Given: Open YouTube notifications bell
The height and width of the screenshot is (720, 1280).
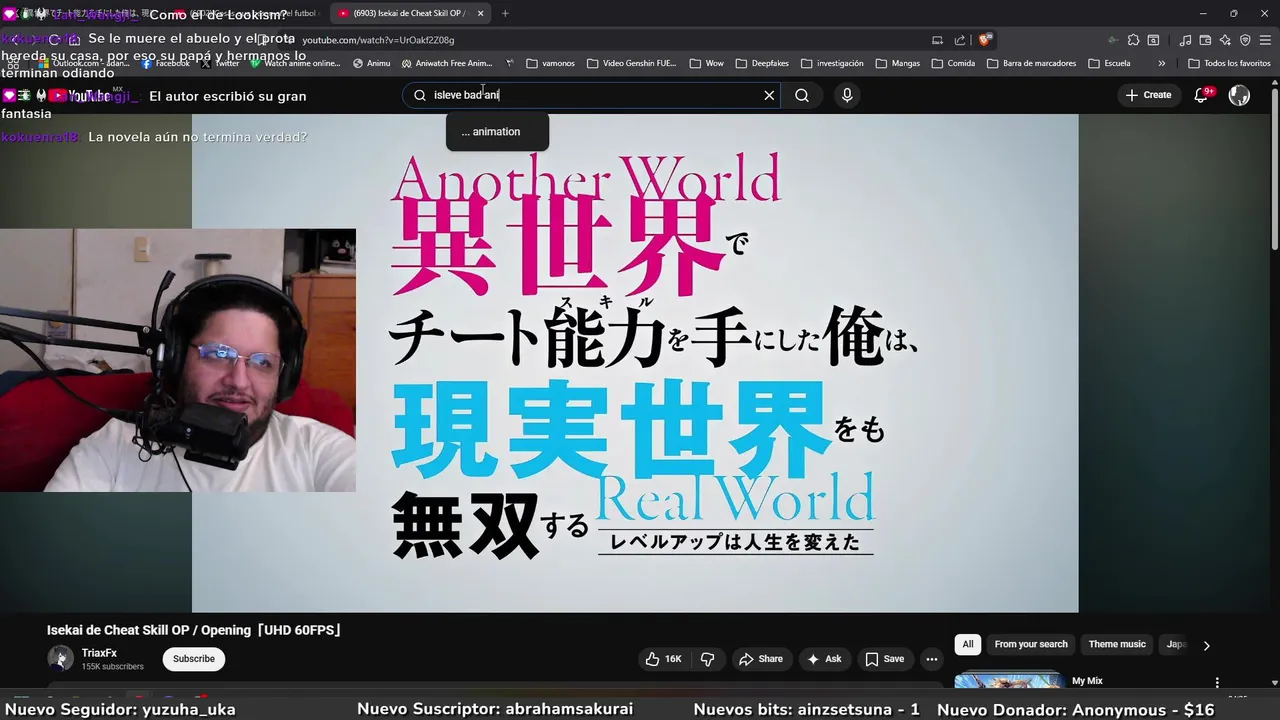Looking at the screenshot, I should 1203,95.
